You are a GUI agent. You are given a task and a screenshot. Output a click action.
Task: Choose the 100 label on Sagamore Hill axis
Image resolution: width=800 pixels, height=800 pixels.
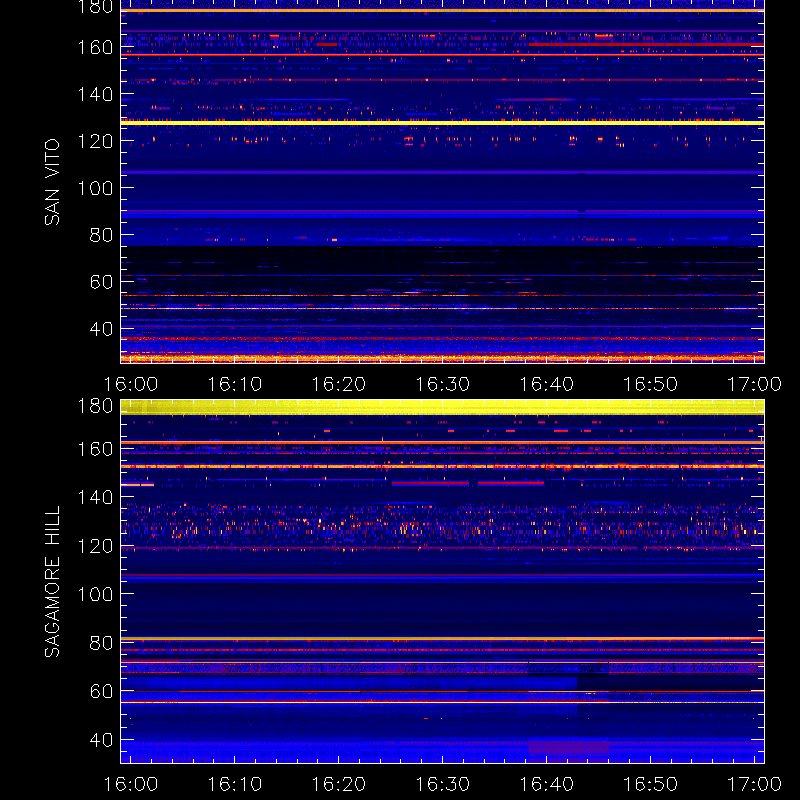[95, 594]
